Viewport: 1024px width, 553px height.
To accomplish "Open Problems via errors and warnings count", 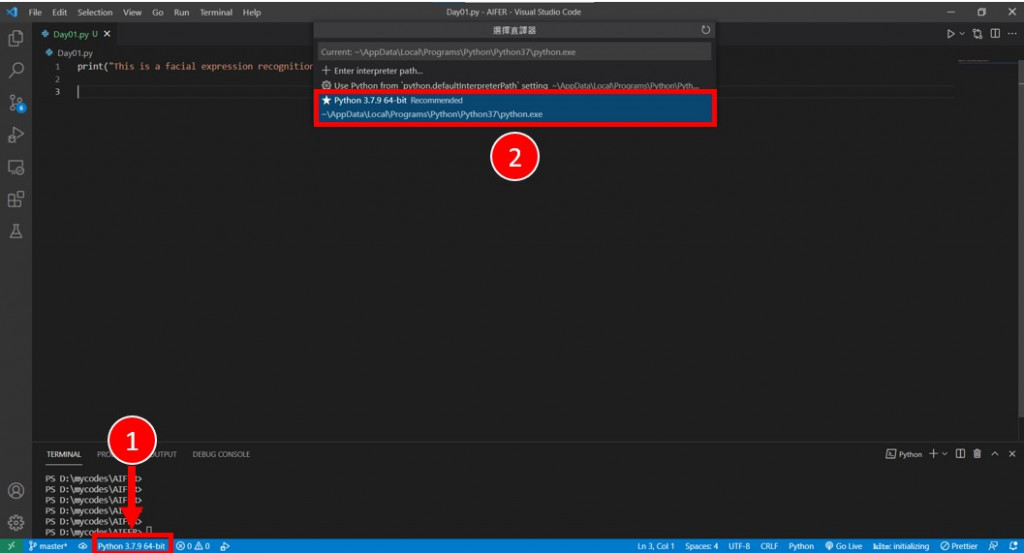I will click(x=193, y=546).
